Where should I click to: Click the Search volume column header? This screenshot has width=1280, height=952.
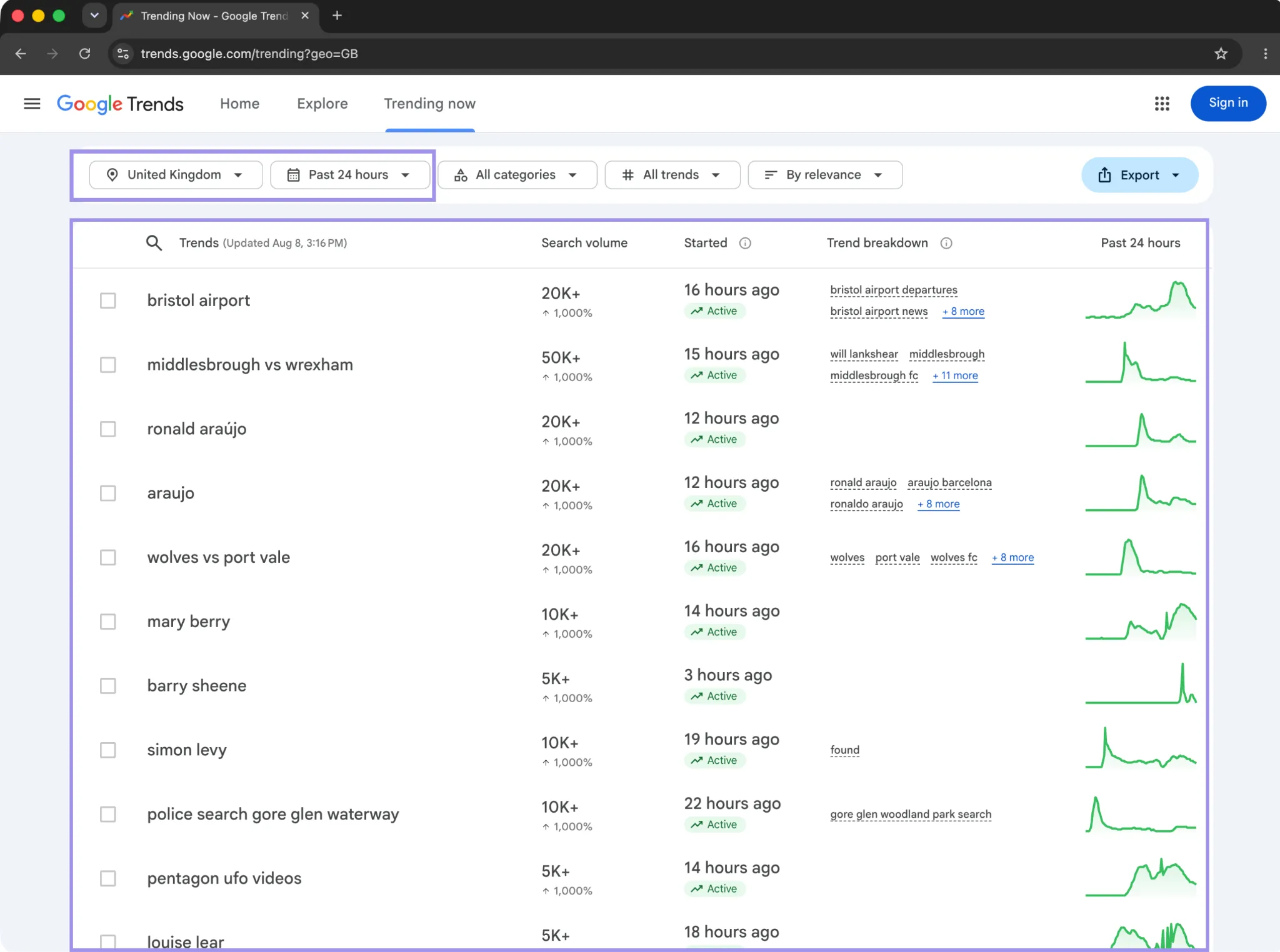584,243
